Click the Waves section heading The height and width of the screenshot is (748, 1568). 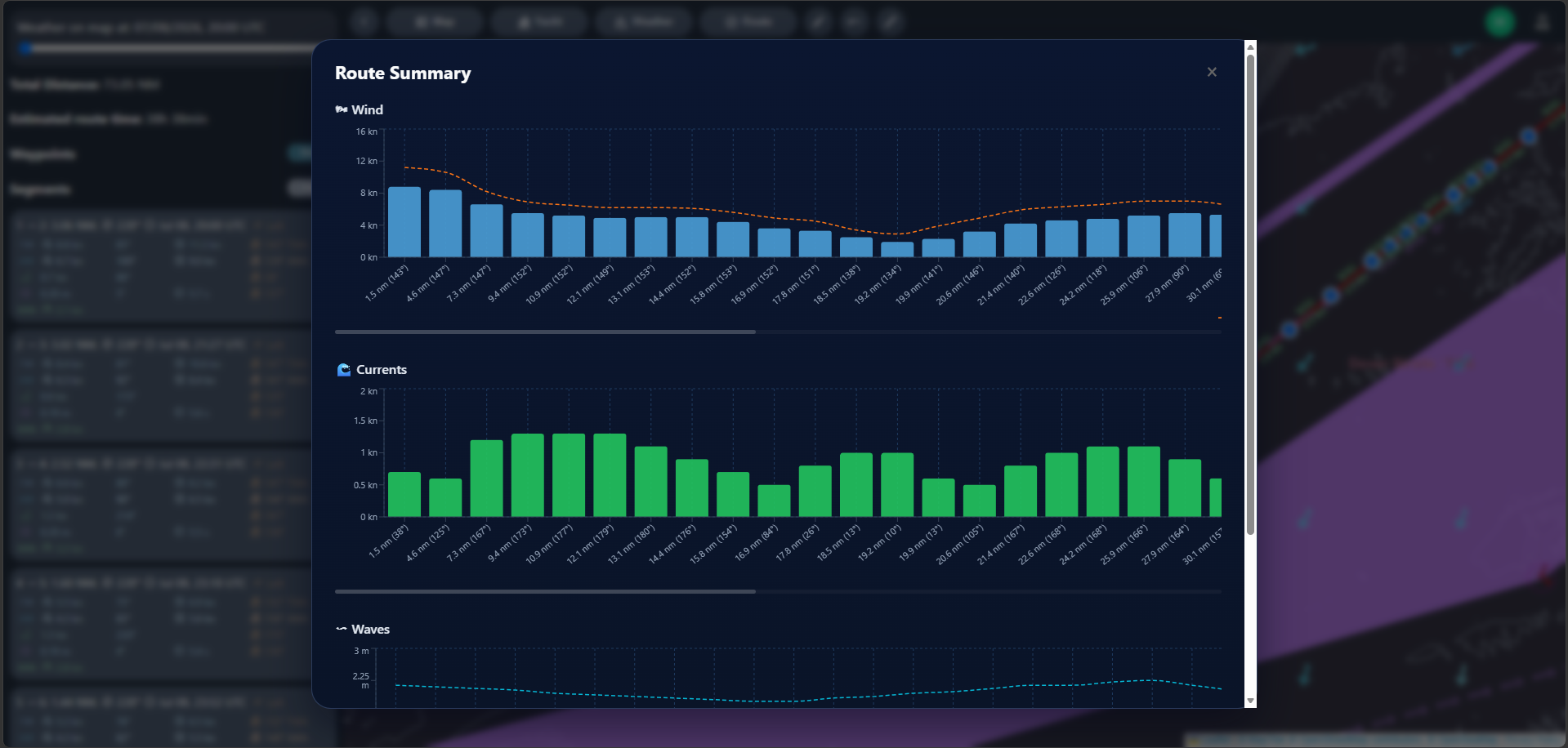(x=370, y=630)
